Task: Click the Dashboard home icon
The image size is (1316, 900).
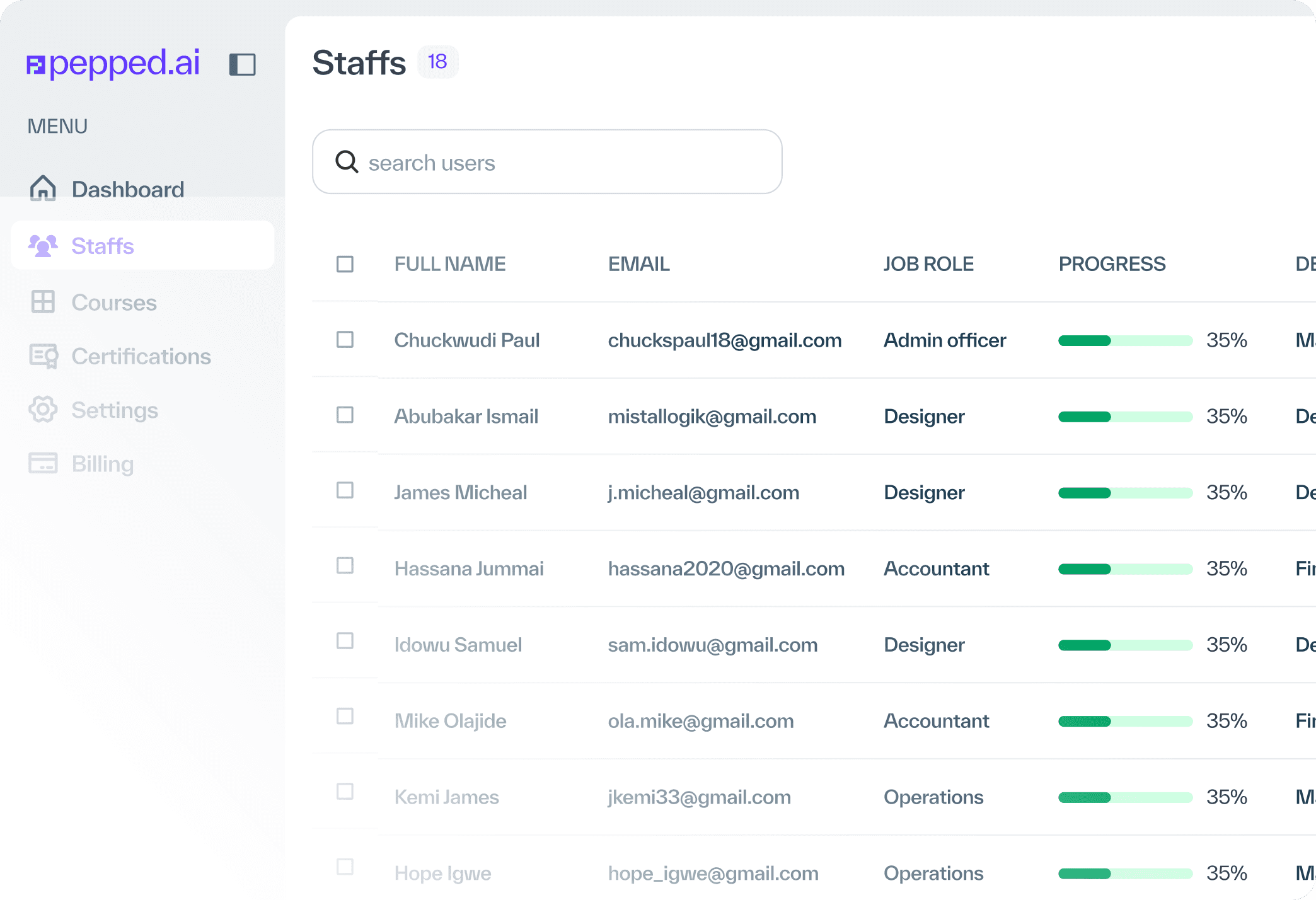Action: coord(43,188)
